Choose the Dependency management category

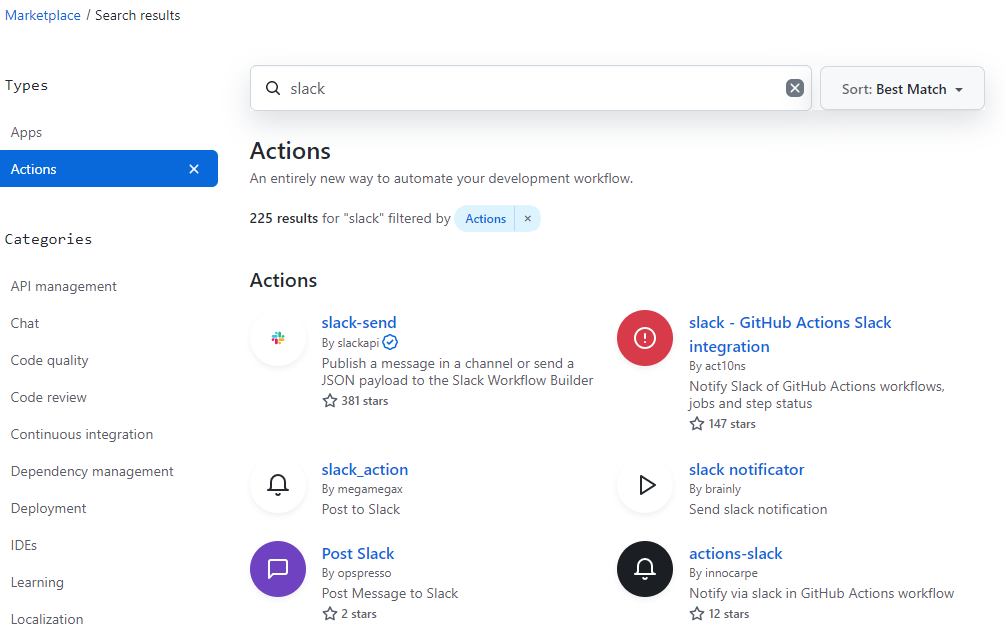coord(92,472)
